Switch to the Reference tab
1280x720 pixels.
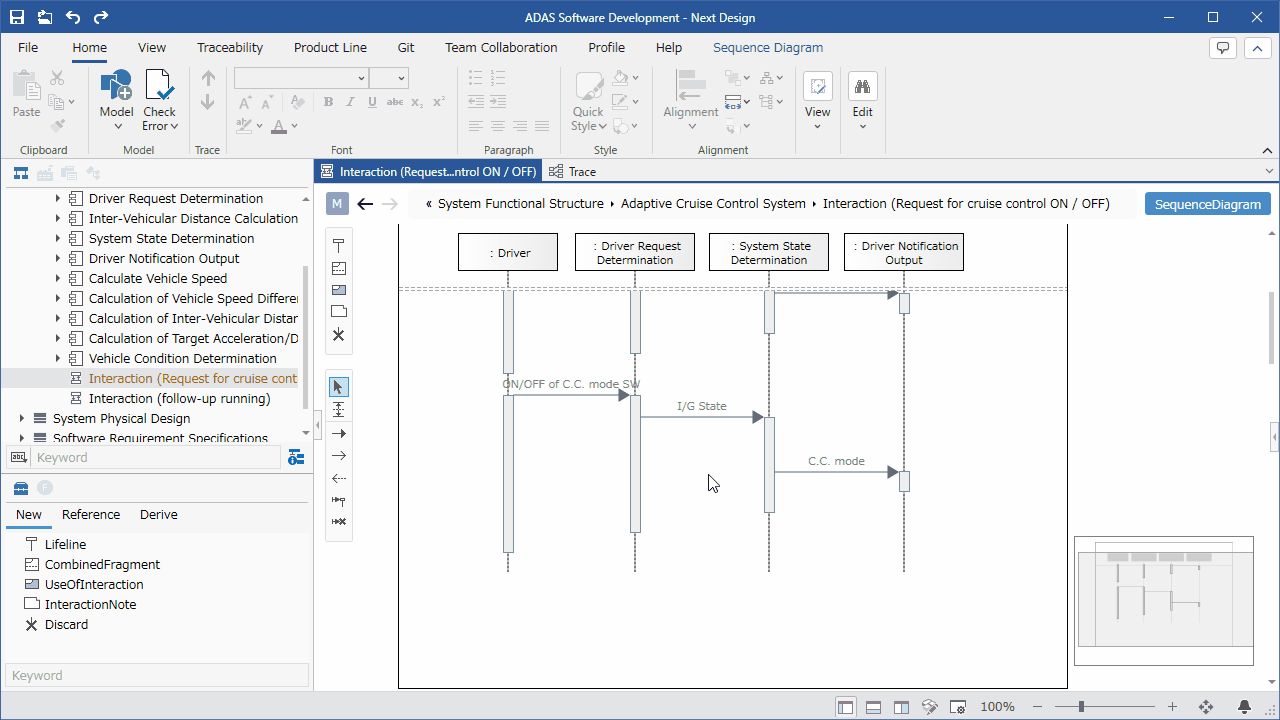[91, 514]
